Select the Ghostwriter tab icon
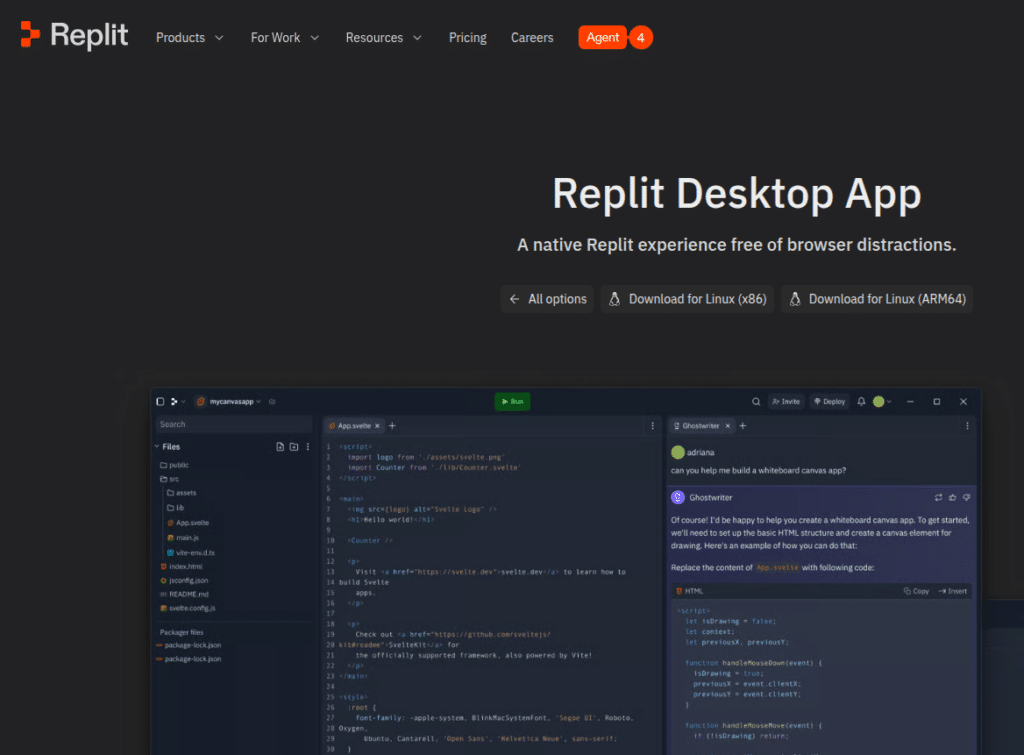Screen dimensions: 1024x755 pyautogui.click(x=677, y=425)
